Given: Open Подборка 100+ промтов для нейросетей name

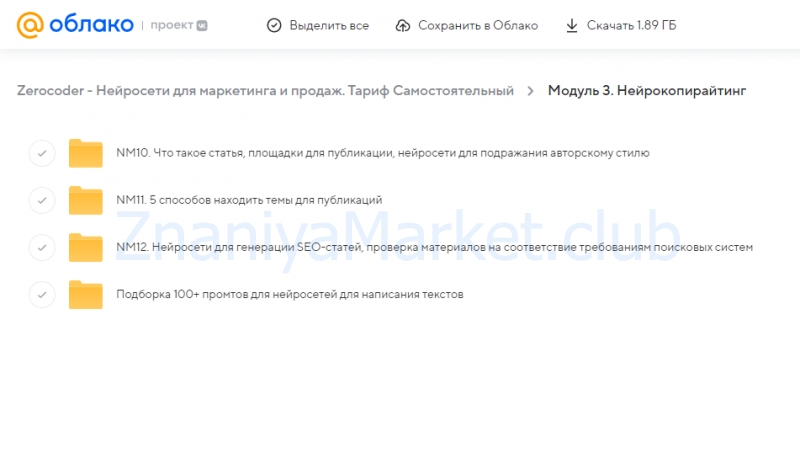Looking at the screenshot, I should tap(290, 294).
